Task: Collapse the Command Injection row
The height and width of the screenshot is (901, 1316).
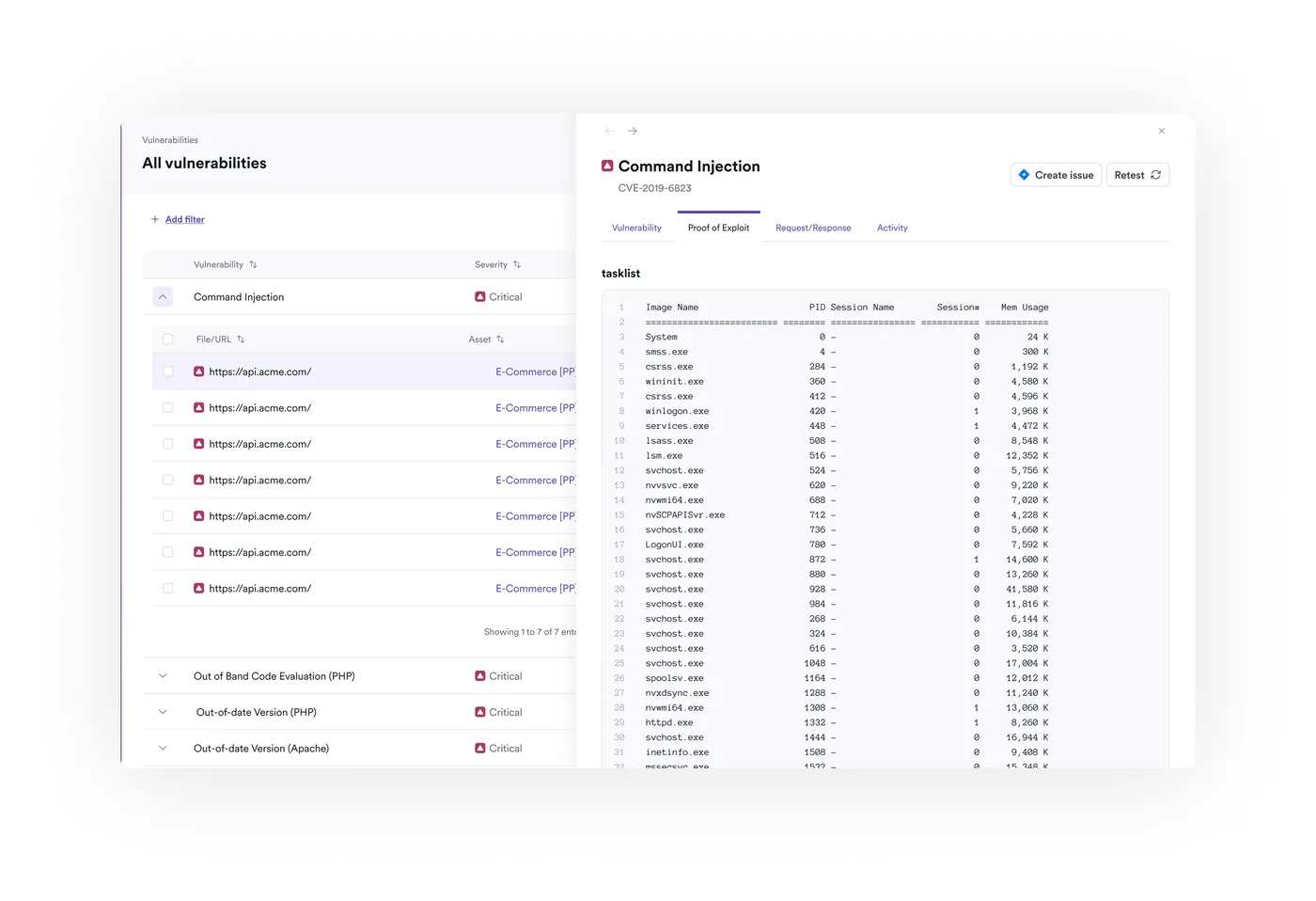Action: coord(163,297)
